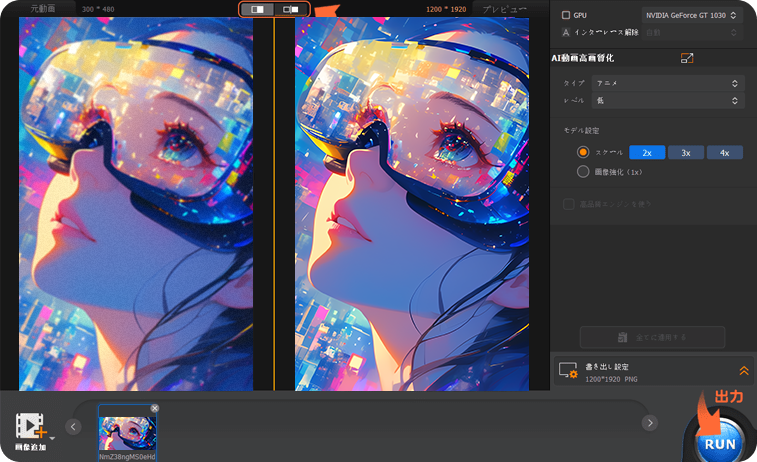Viewport: 757px width, 462px height.
Task: Switch to split compare view mode
Action: coord(257,9)
